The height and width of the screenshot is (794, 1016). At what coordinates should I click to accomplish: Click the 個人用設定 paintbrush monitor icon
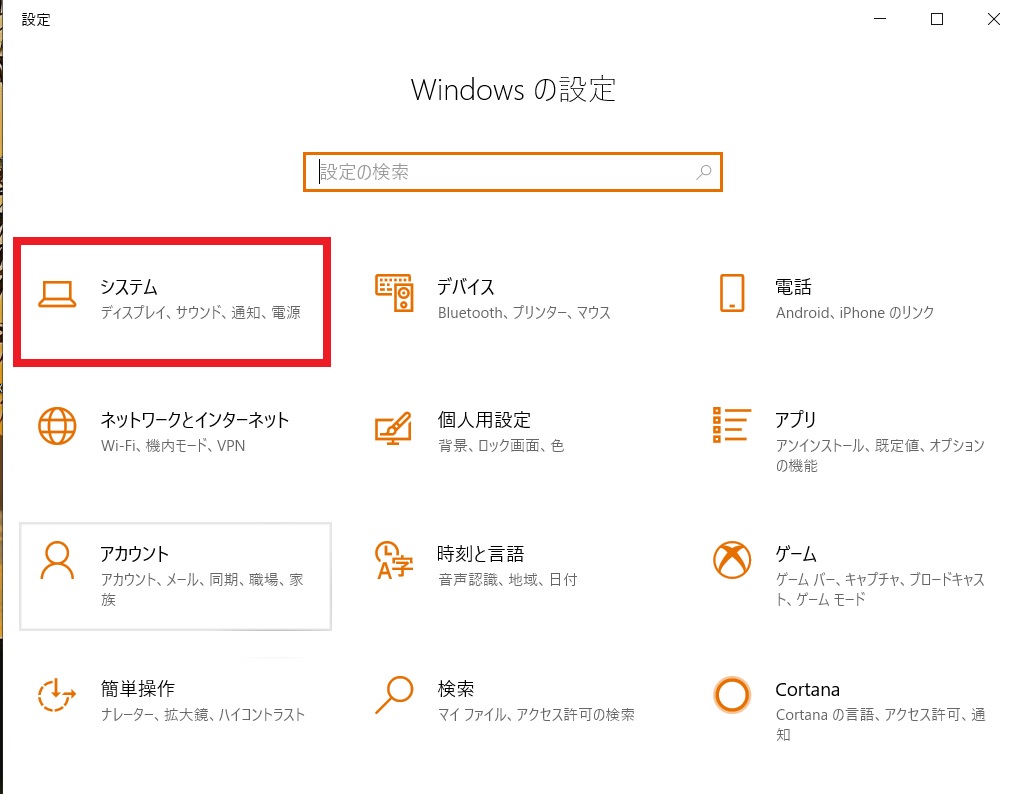click(x=393, y=428)
